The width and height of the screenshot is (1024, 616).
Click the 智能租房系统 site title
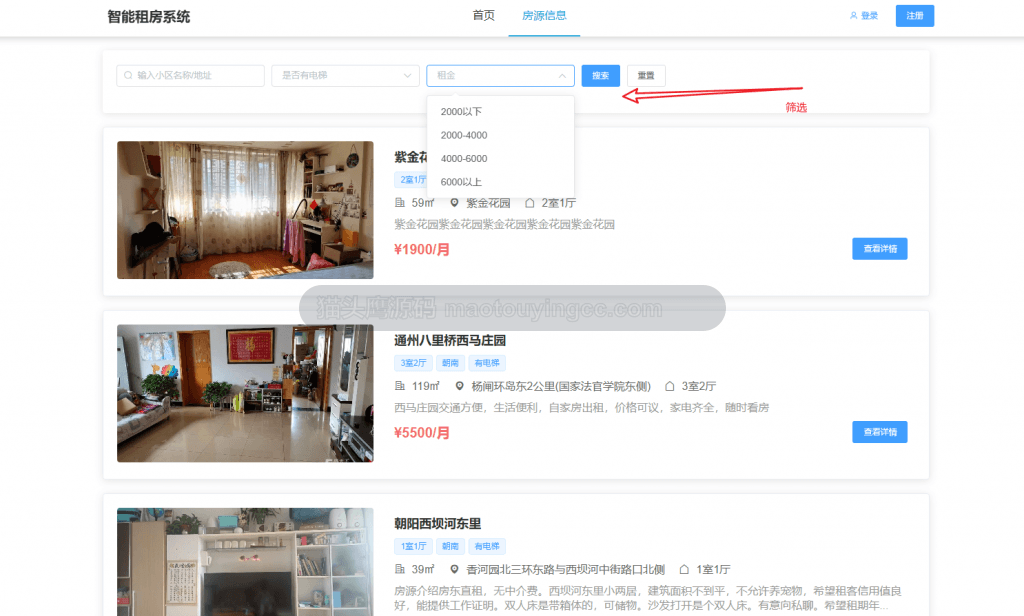pos(149,17)
